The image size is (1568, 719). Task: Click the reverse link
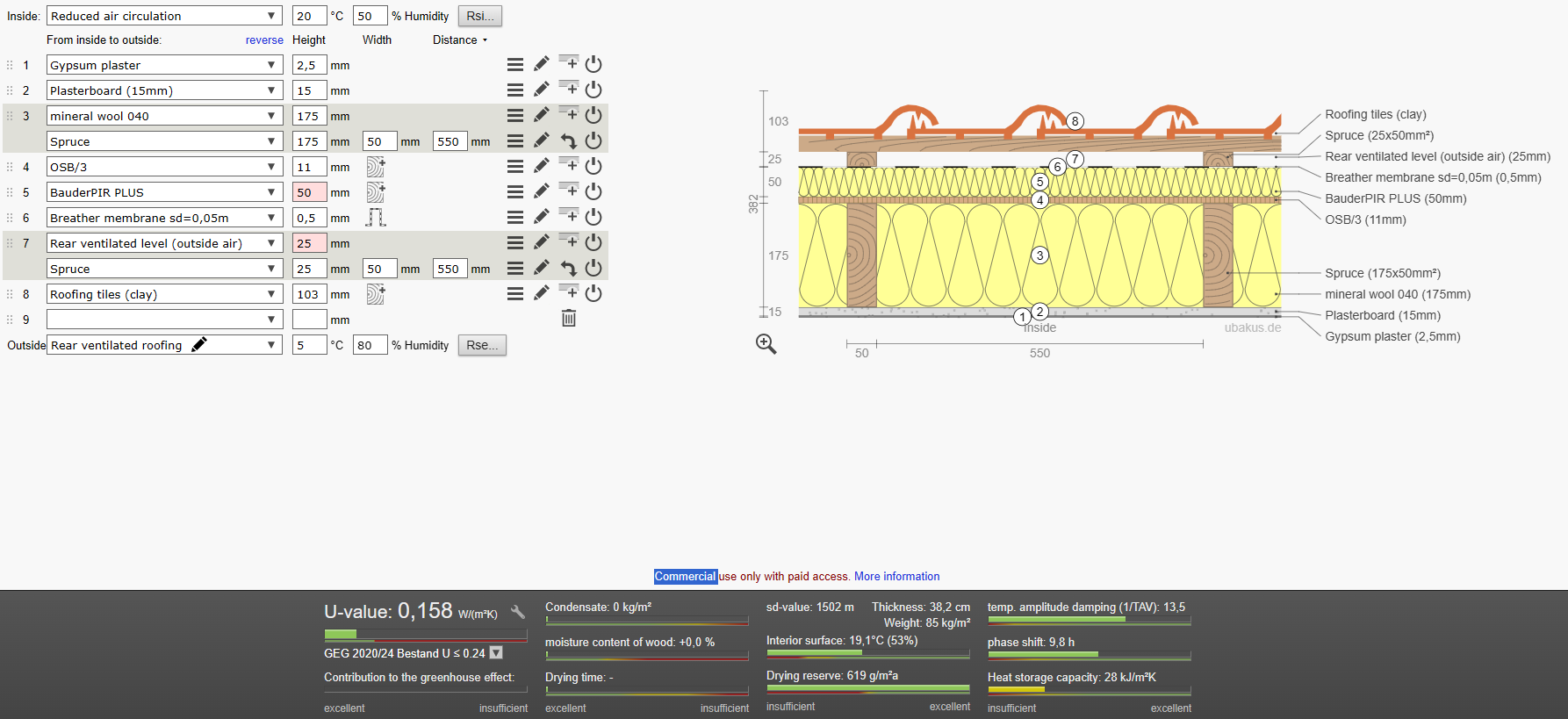pyautogui.click(x=264, y=40)
